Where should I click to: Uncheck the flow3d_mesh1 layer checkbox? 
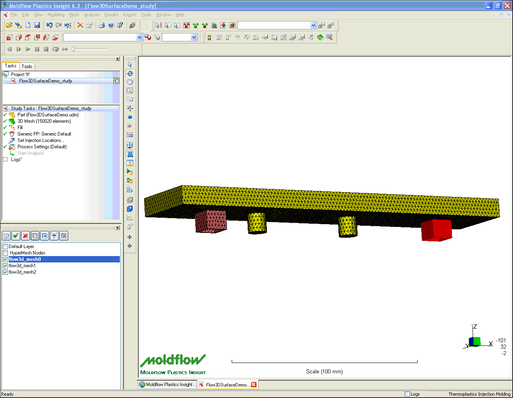(5, 266)
